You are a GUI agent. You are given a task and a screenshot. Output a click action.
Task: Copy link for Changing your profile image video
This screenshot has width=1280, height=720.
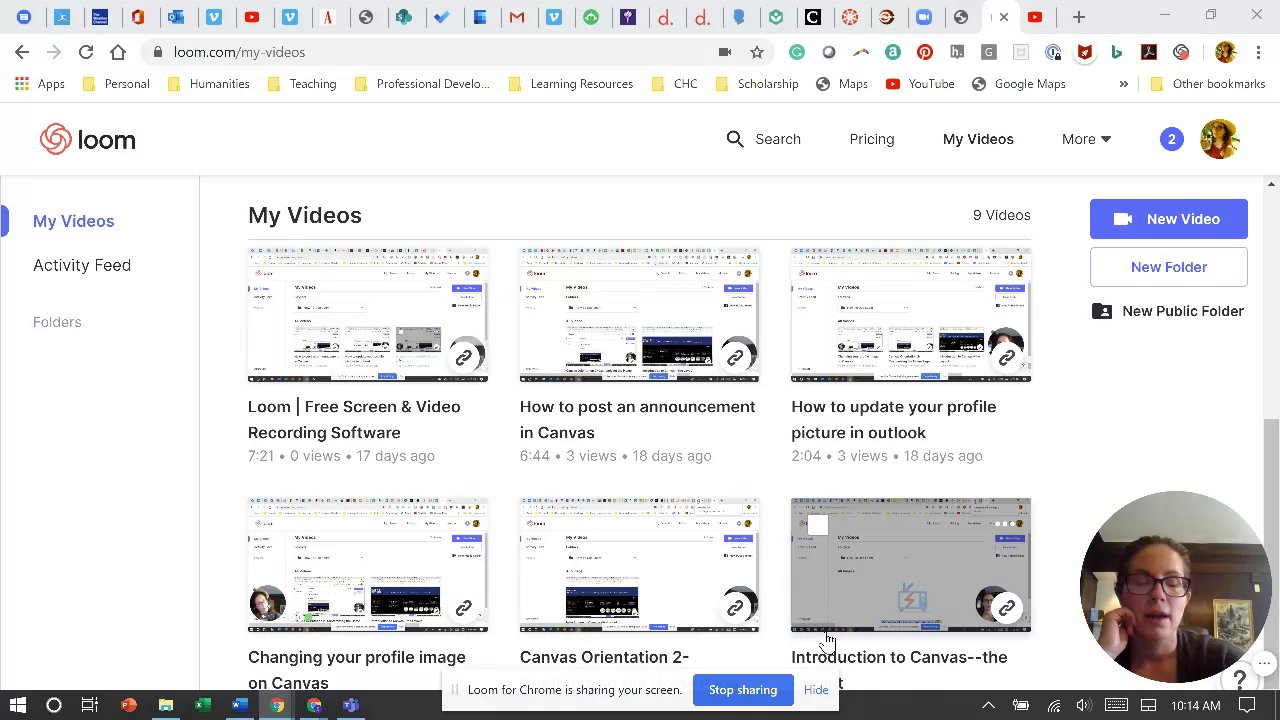tap(463, 608)
